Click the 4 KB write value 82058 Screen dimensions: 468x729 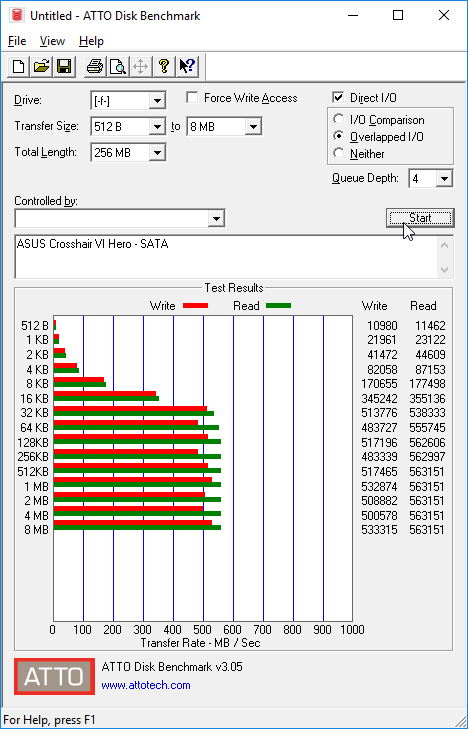pyautogui.click(x=382, y=369)
